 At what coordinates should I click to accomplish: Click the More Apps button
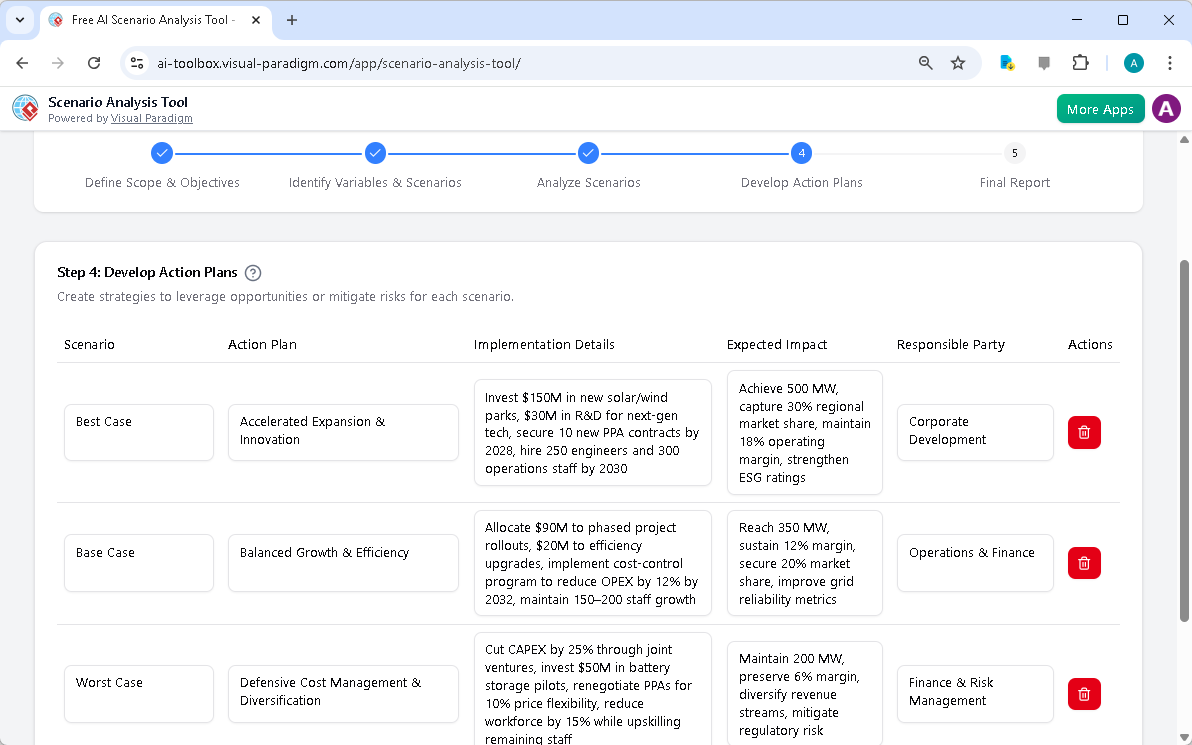(1100, 108)
